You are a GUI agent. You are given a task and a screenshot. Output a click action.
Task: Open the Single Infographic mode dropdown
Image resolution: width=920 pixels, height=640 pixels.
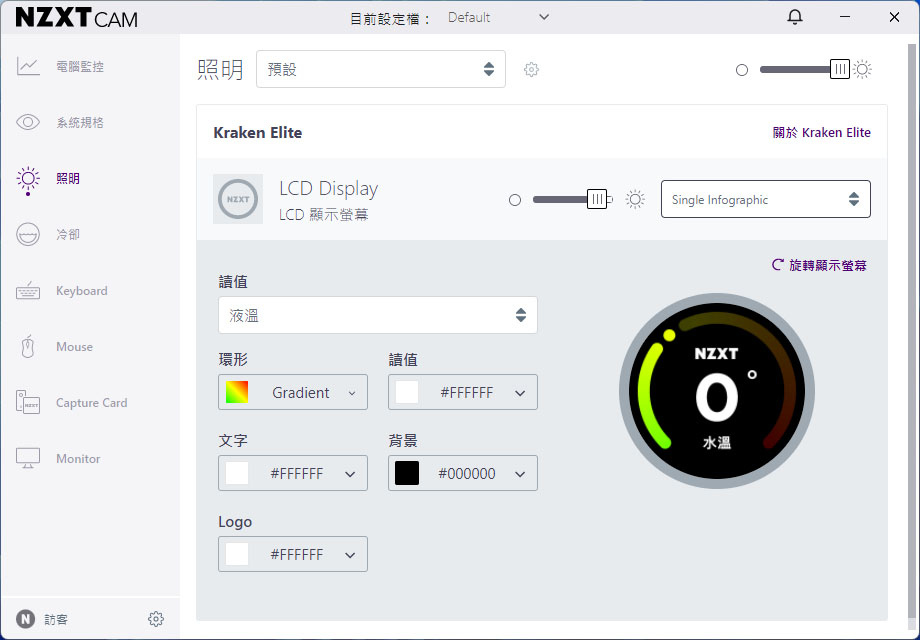[766, 199]
